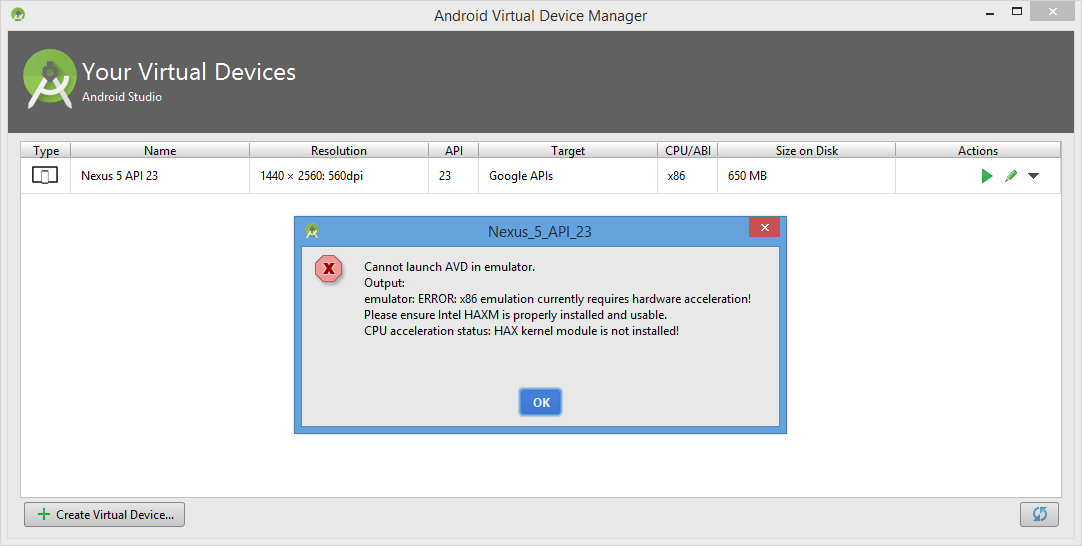
Task: Click the API value 23 cell
Action: click(453, 176)
